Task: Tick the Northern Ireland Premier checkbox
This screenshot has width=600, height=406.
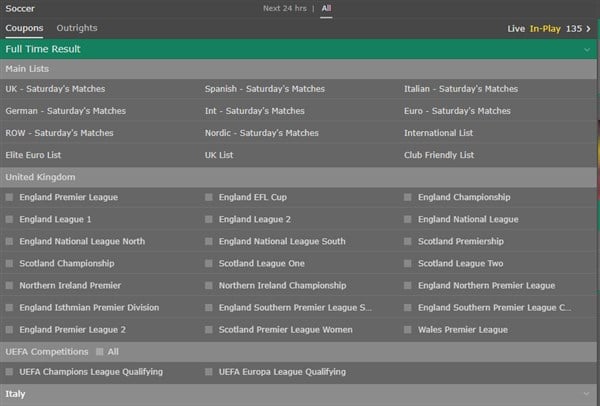Action: [x=9, y=285]
